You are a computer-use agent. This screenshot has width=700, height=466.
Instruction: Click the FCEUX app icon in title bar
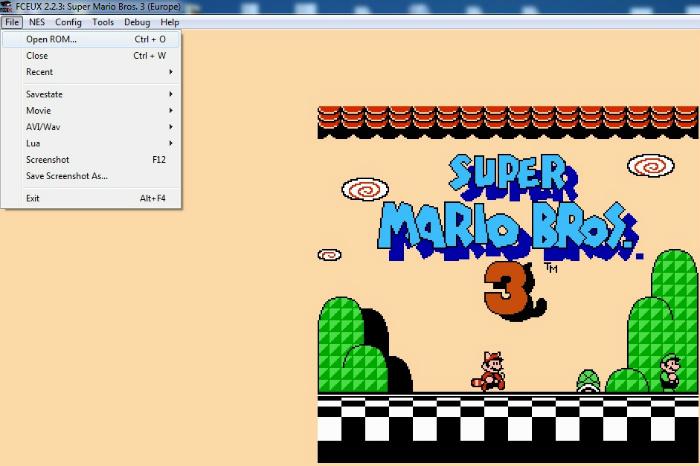[6, 7]
